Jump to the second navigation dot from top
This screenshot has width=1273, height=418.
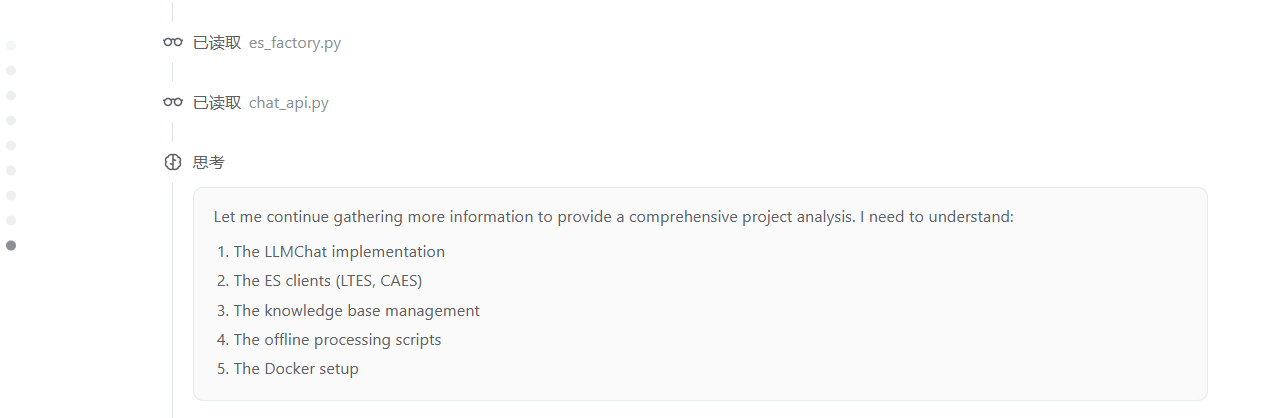[11, 70]
